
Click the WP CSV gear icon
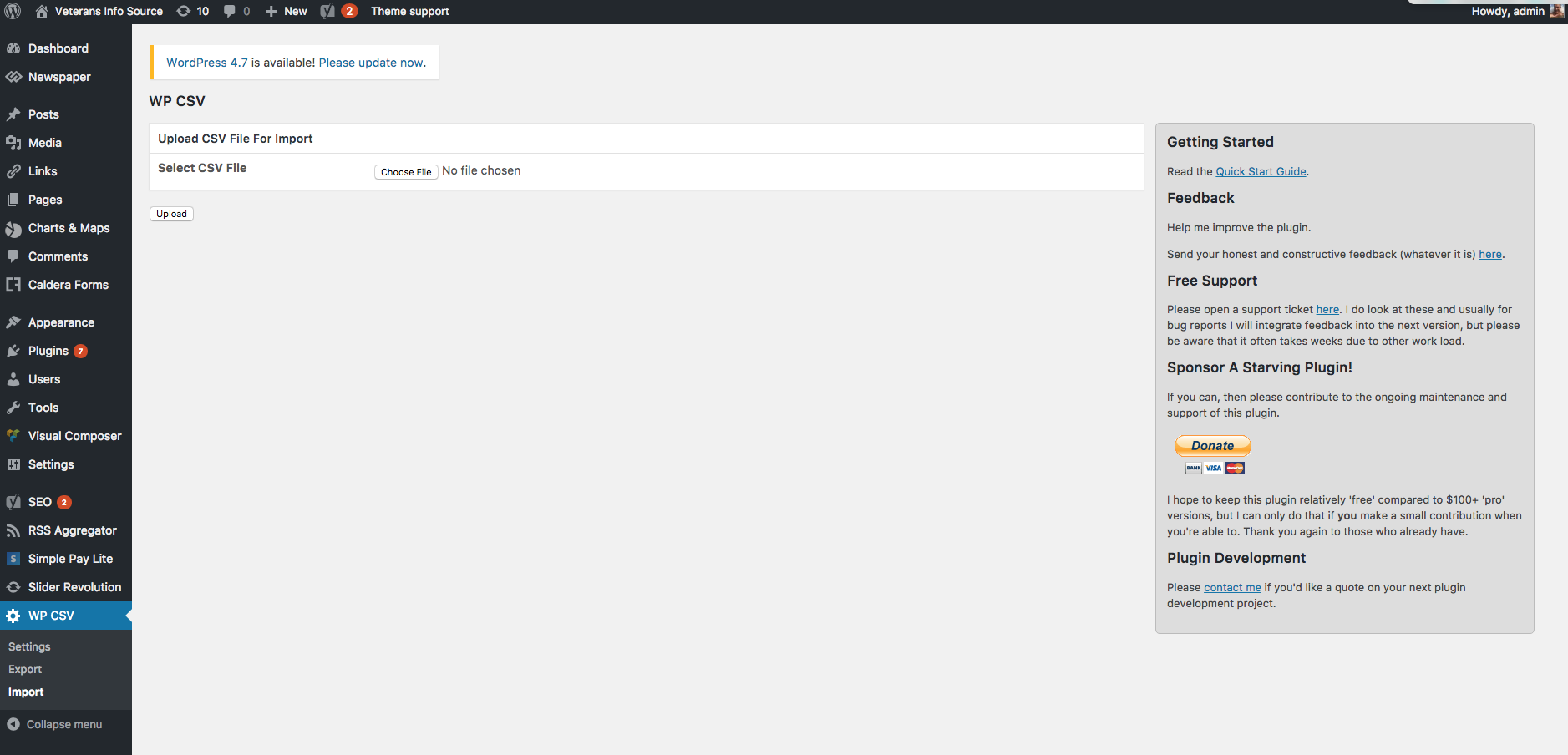tap(13, 616)
